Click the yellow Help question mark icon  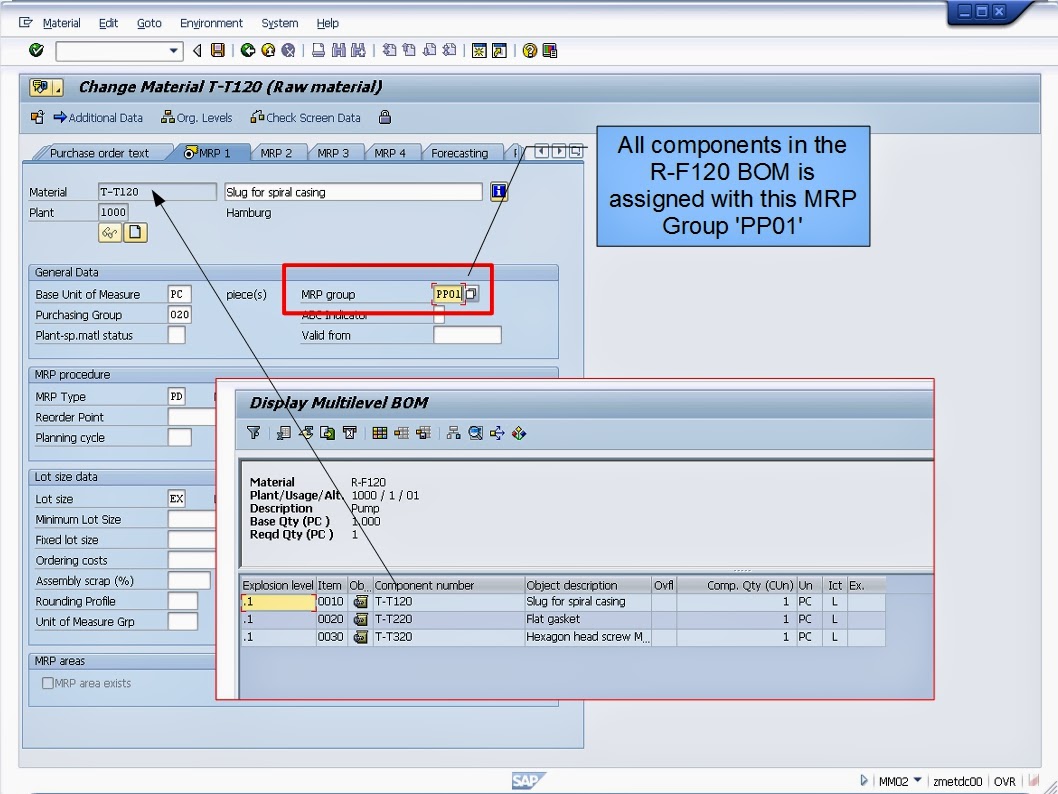(530, 51)
